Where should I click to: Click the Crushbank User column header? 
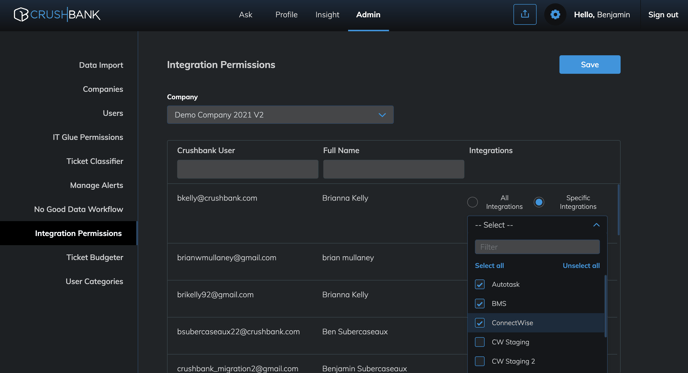point(206,151)
